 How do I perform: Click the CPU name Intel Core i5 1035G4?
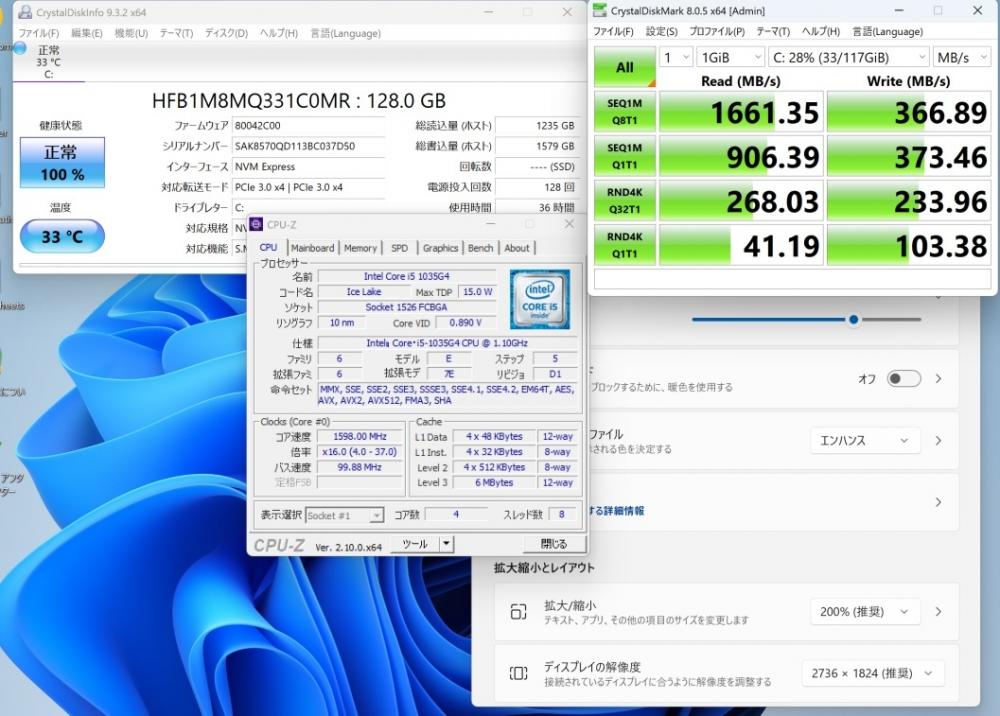[x=407, y=276]
